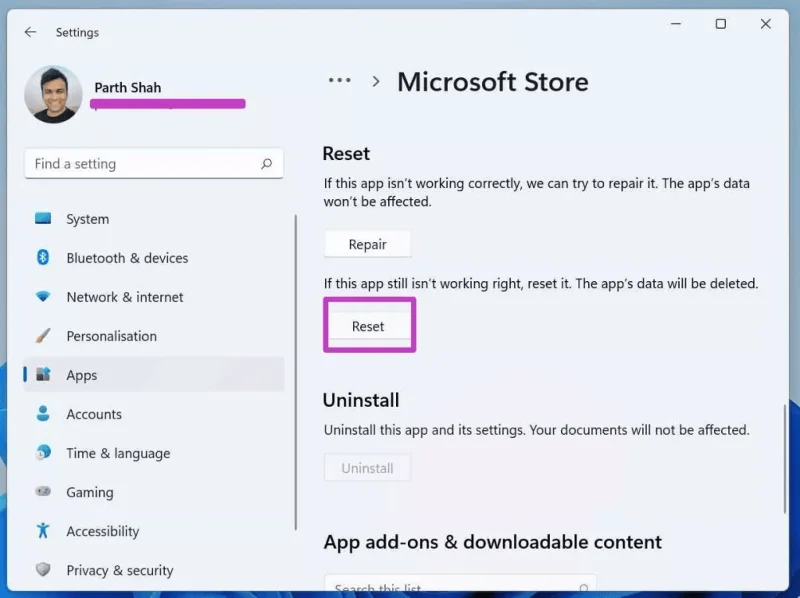This screenshot has height=598, width=800.
Task: Click the Accounts person icon
Action: (43, 413)
